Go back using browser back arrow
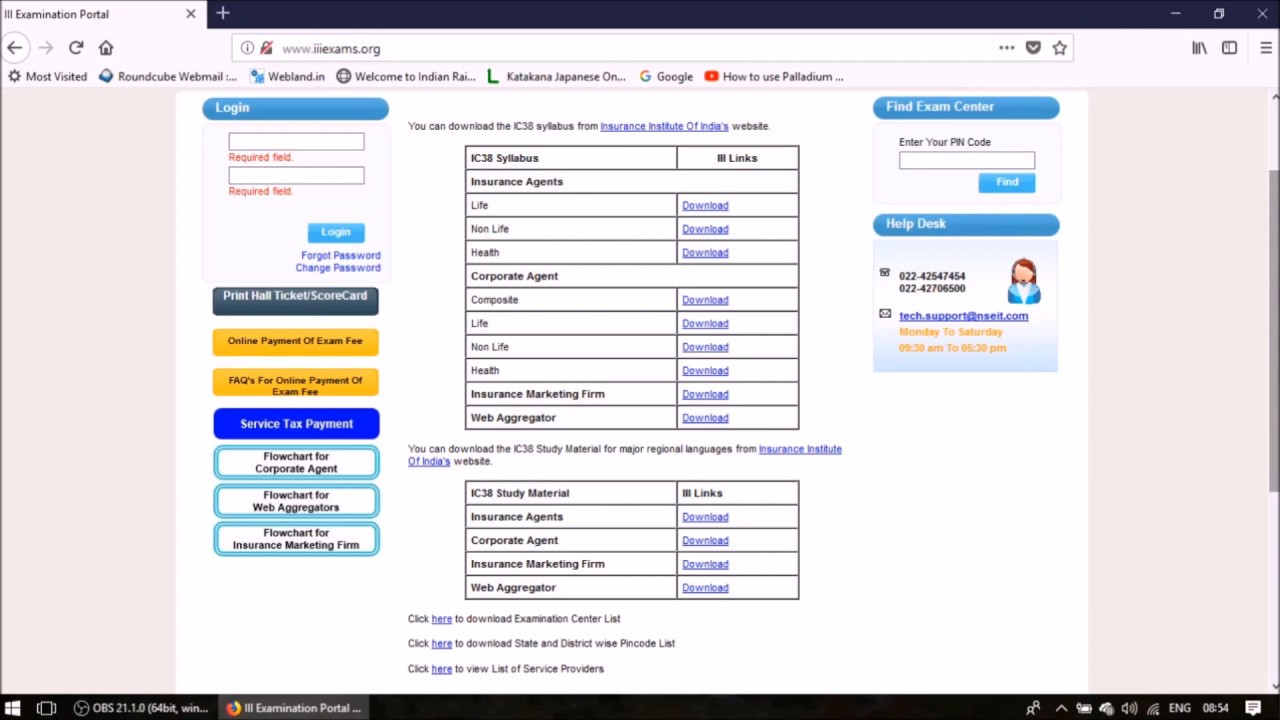The image size is (1280, 720). click(x=15, y=48)
